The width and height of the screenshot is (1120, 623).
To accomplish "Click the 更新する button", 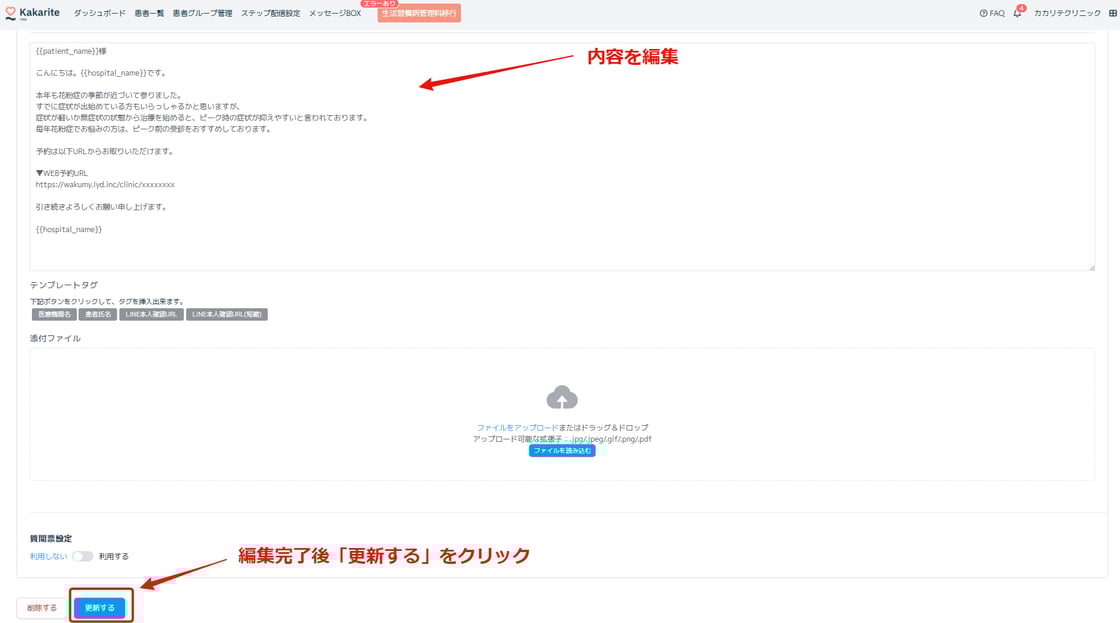I will (100, 607).
